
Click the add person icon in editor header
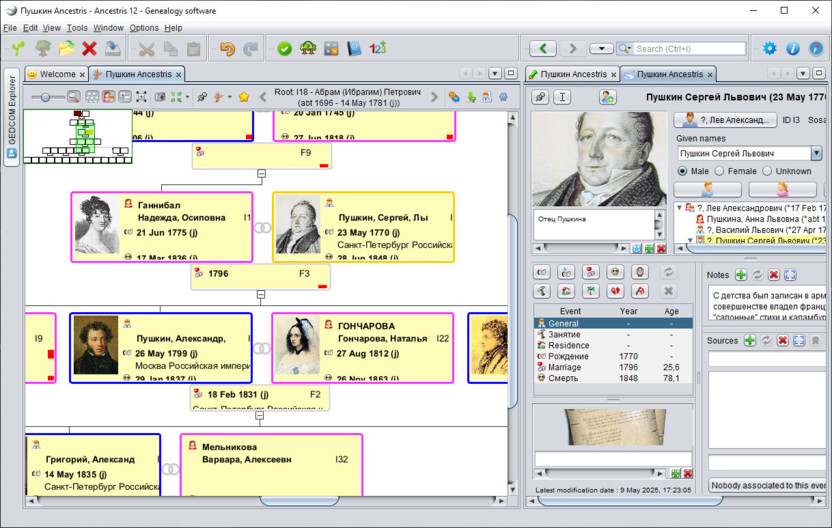click(x=607, y=97)
